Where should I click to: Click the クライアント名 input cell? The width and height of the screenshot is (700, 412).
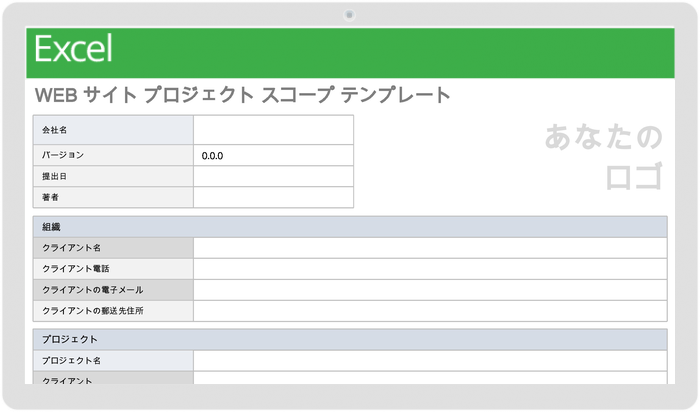430,248
